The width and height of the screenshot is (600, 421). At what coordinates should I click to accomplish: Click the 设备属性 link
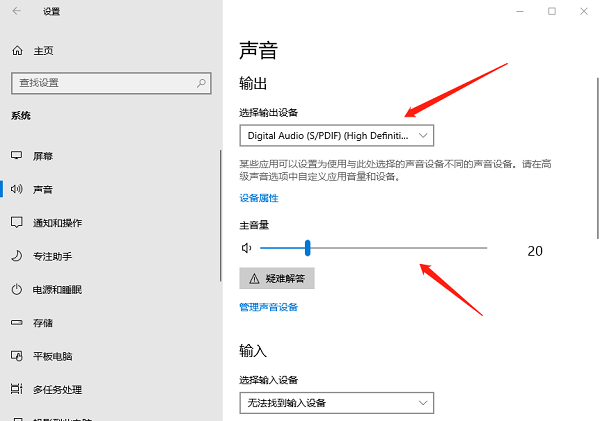tap(259, 198)
